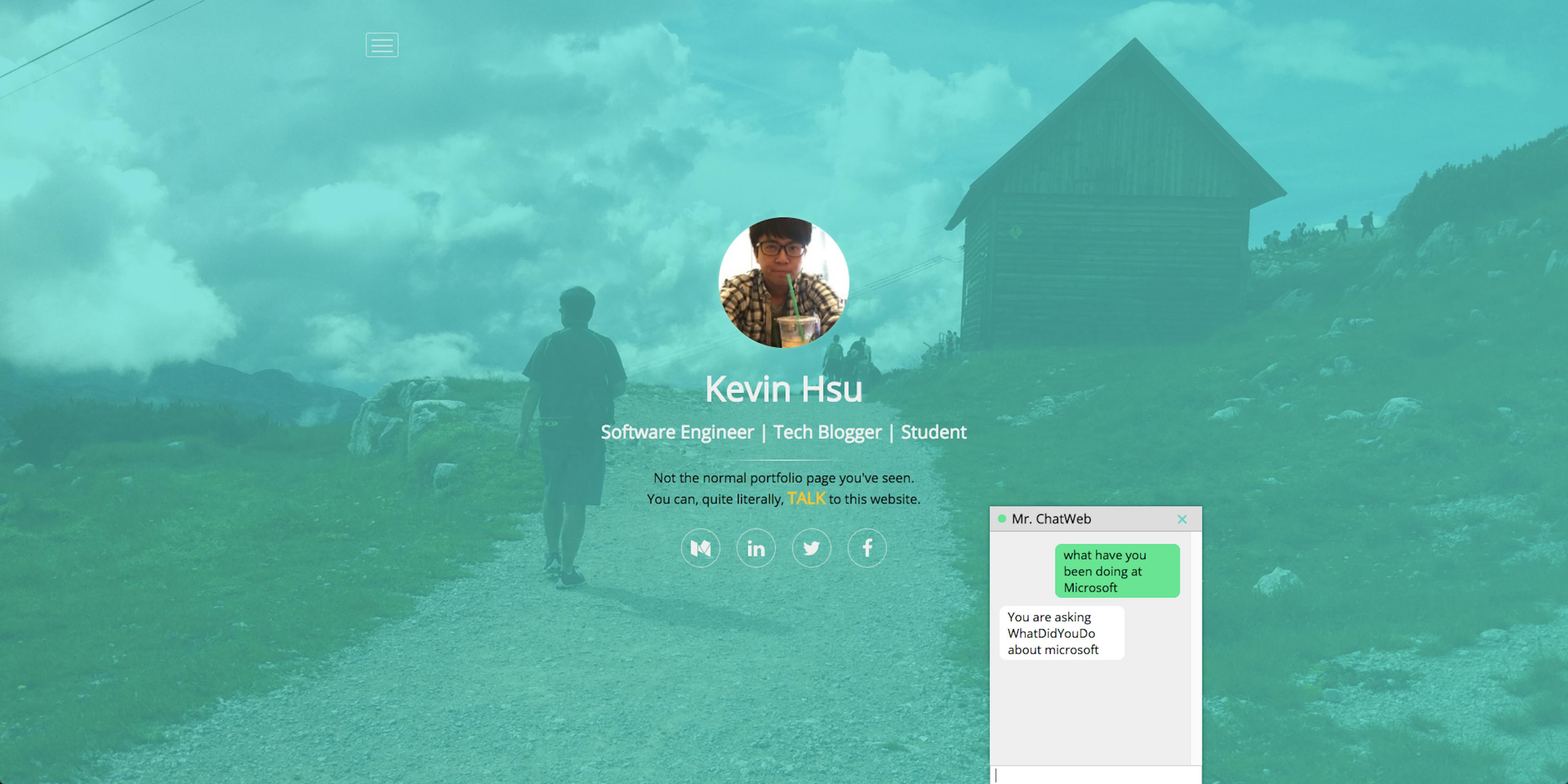Click the Medium icon link

point(700,547)
